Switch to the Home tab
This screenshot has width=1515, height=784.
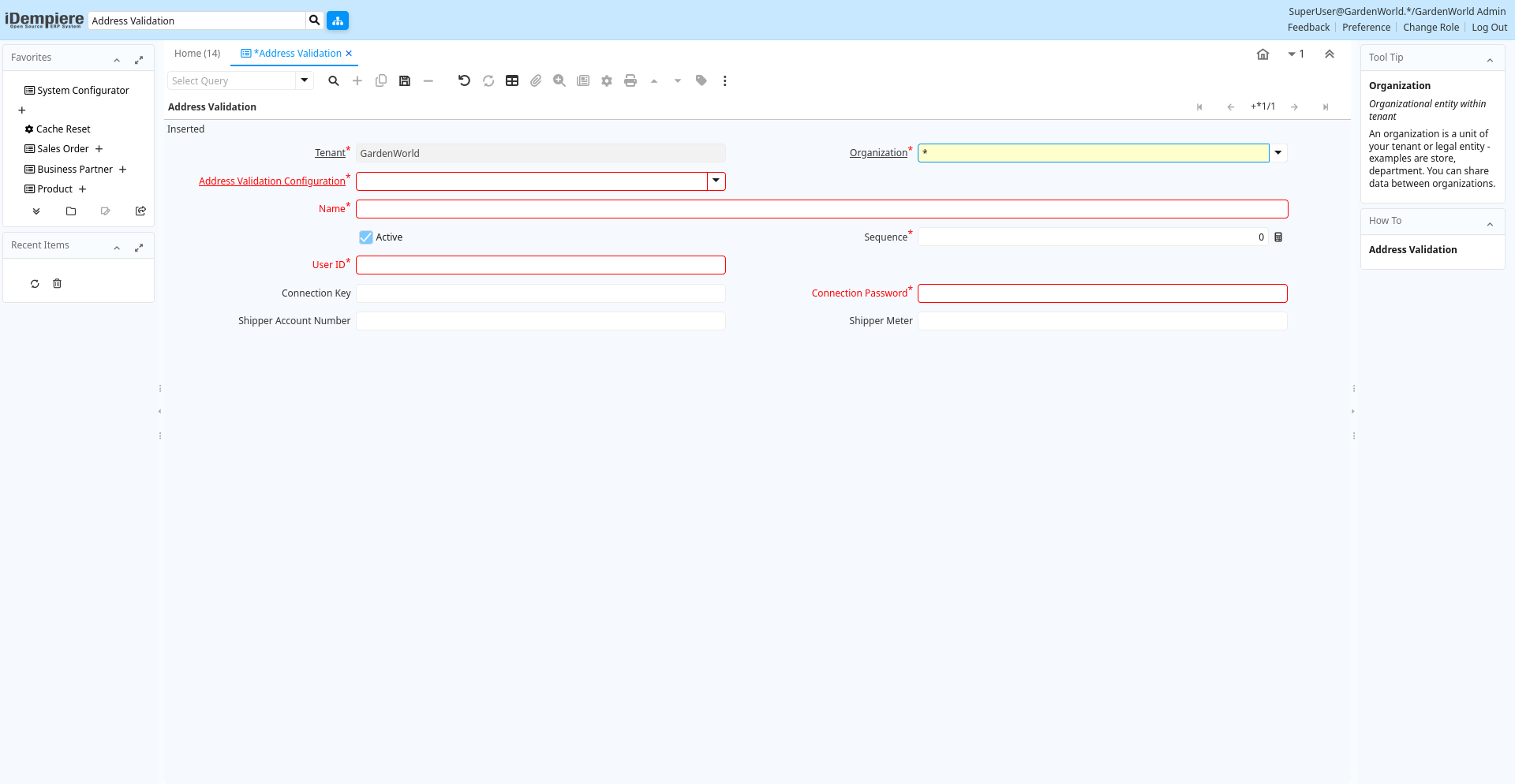[x=197, y=54]
